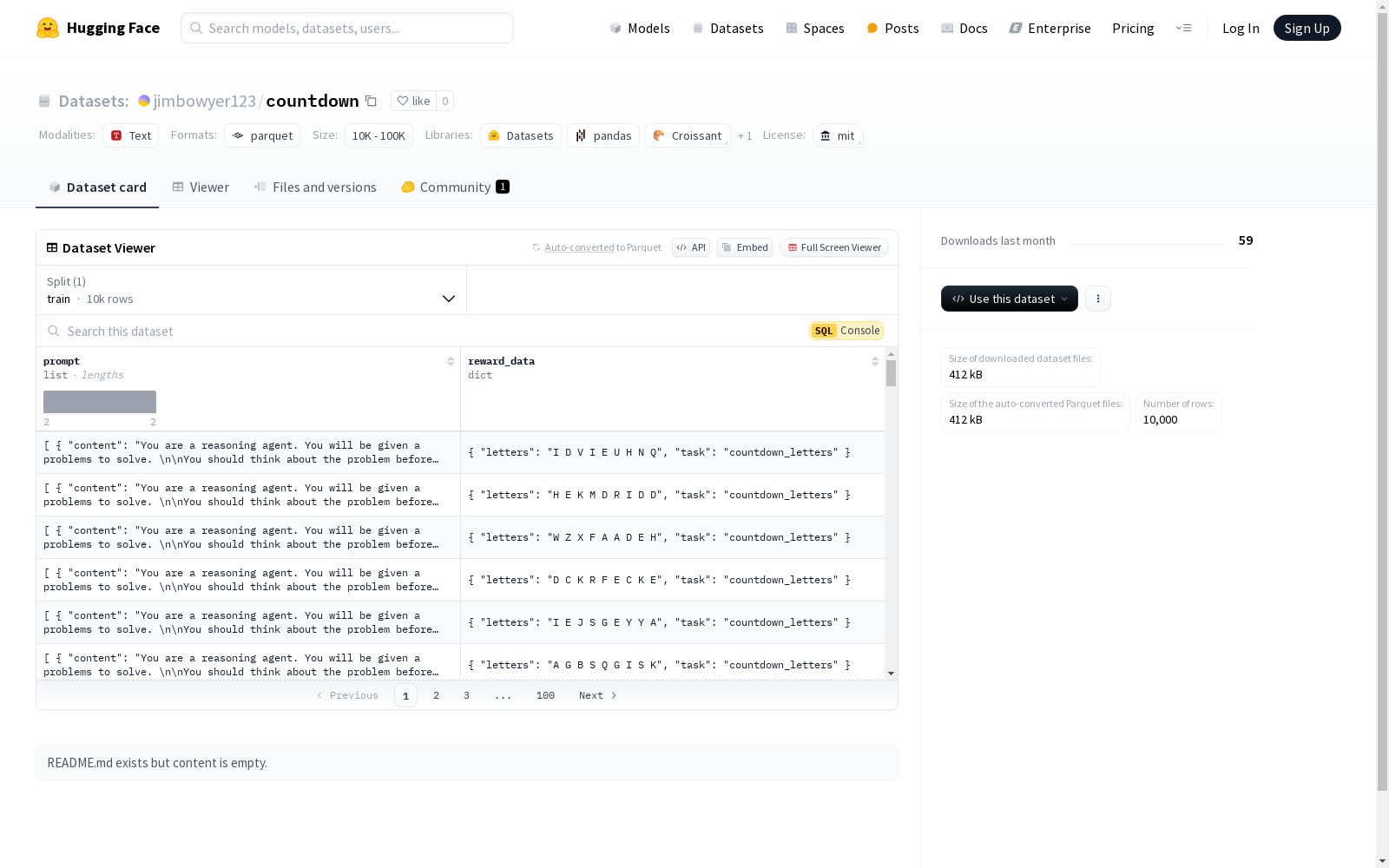Screen dimensions: 1389x868
Task: Click the Number of rows 10,000 value
Action: (x=1160, y=419)
